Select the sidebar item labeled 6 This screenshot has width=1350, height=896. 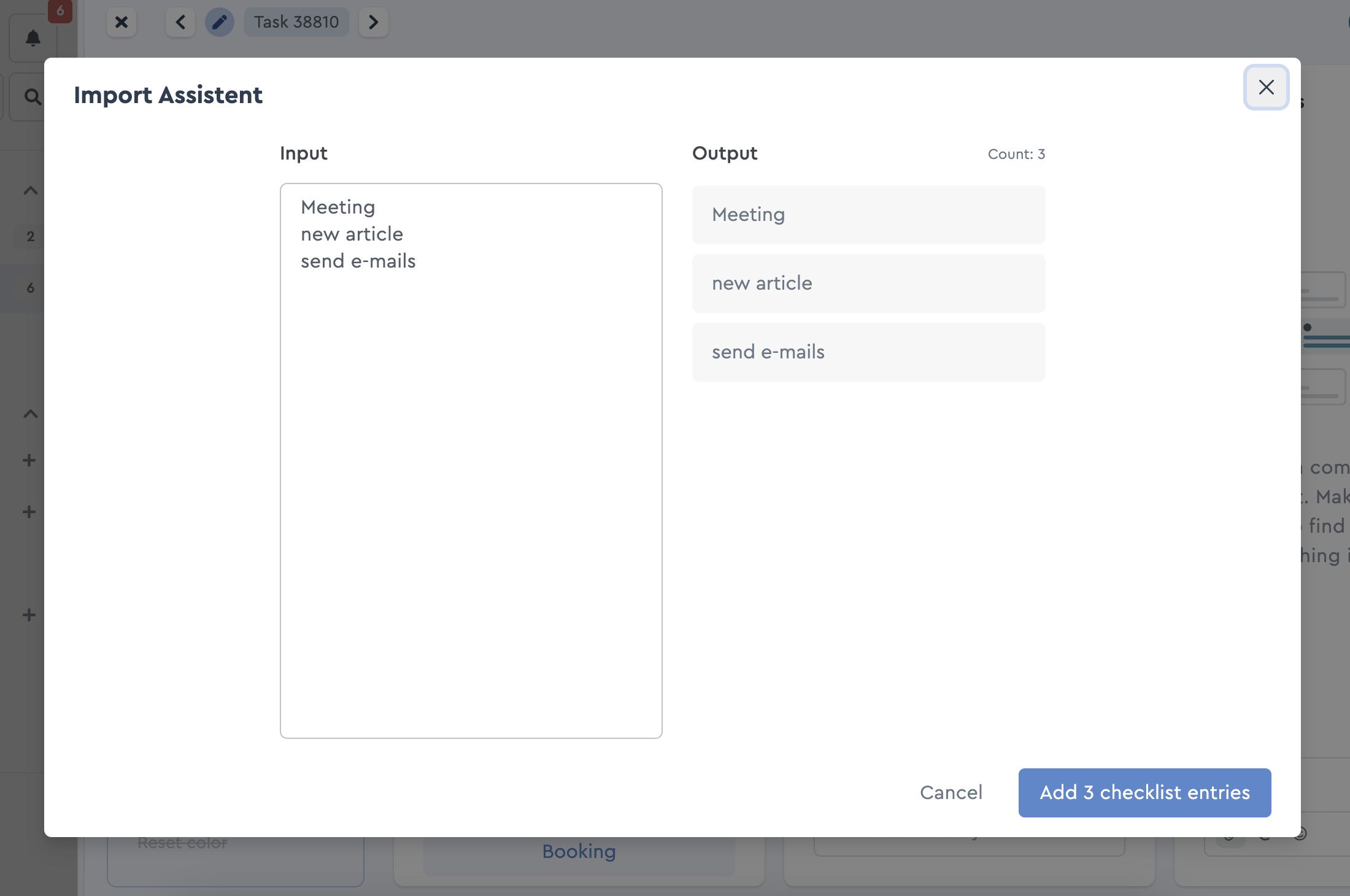[30, 288]
